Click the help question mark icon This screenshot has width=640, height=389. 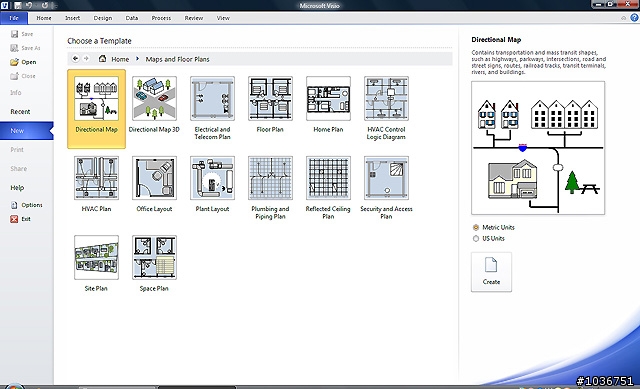point(634,18)
